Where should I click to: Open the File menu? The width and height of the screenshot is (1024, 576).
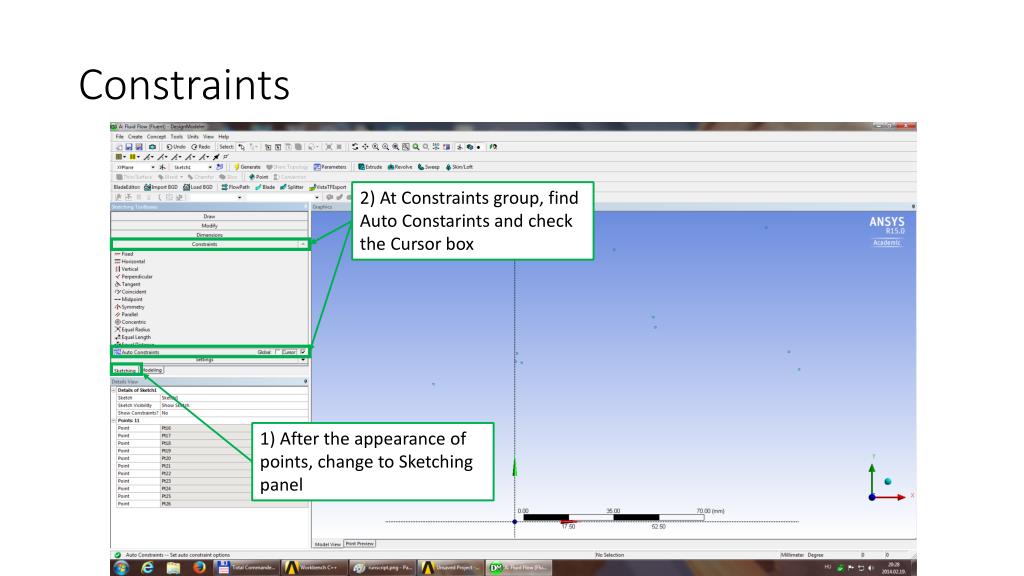pos(120,136)
